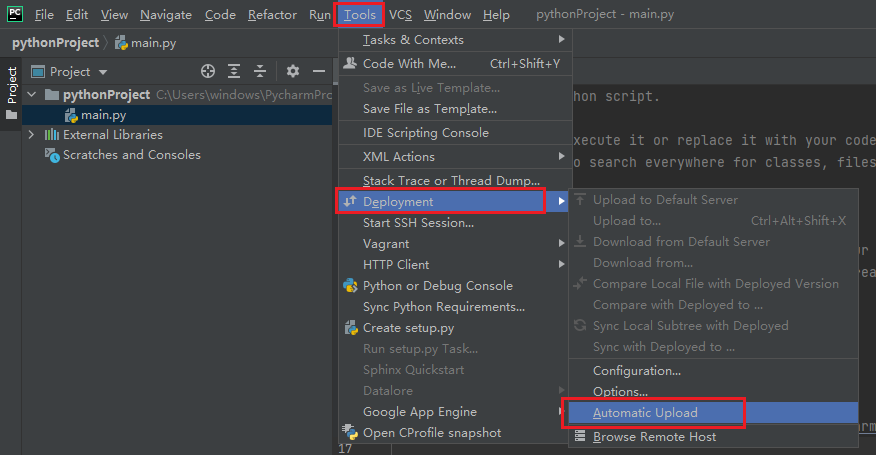The width and height of the screenshot is (876, 455).
Task: Expand the Deployment submenu arrow
Action: tap(561, 201)
